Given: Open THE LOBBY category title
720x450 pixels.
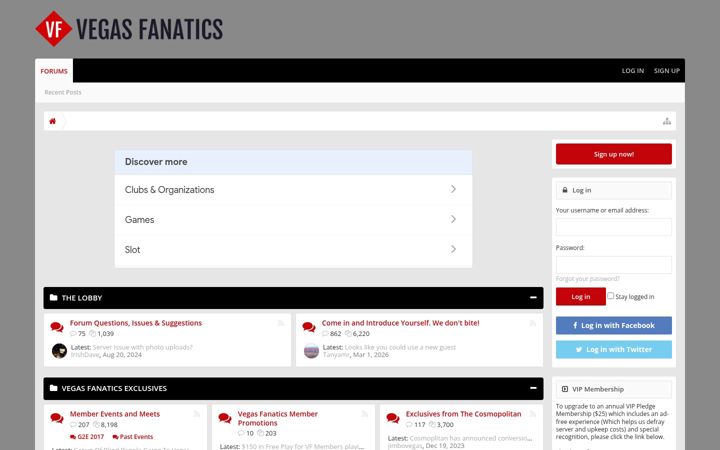Looking at the screenshot, I should (82, 298).
